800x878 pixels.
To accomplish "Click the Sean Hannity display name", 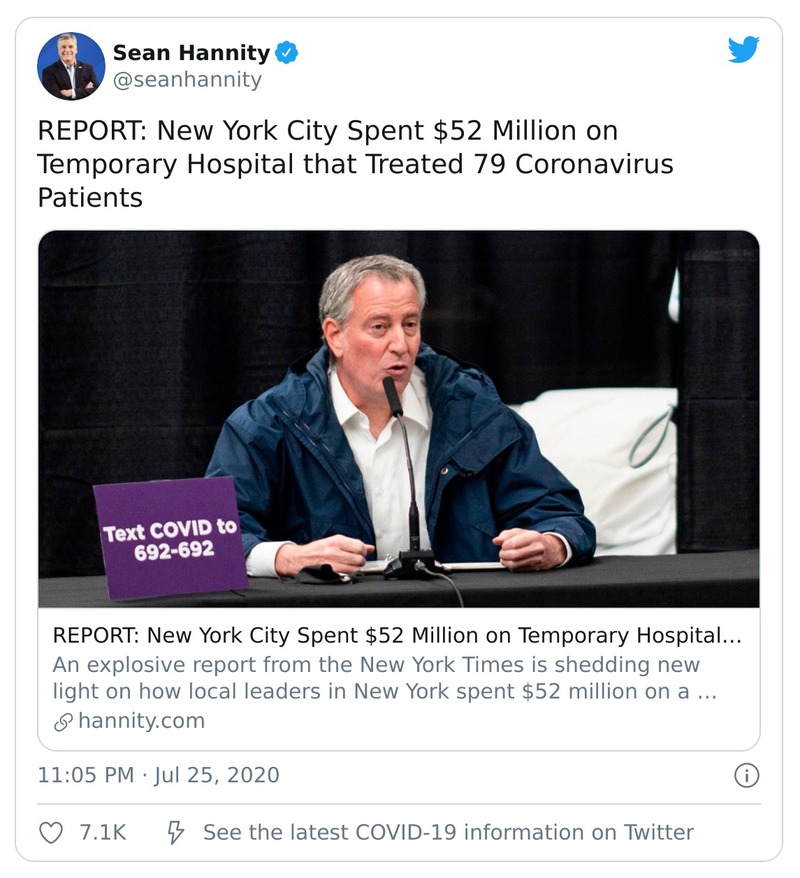I will pyautogui.click(x=191, y=53).
